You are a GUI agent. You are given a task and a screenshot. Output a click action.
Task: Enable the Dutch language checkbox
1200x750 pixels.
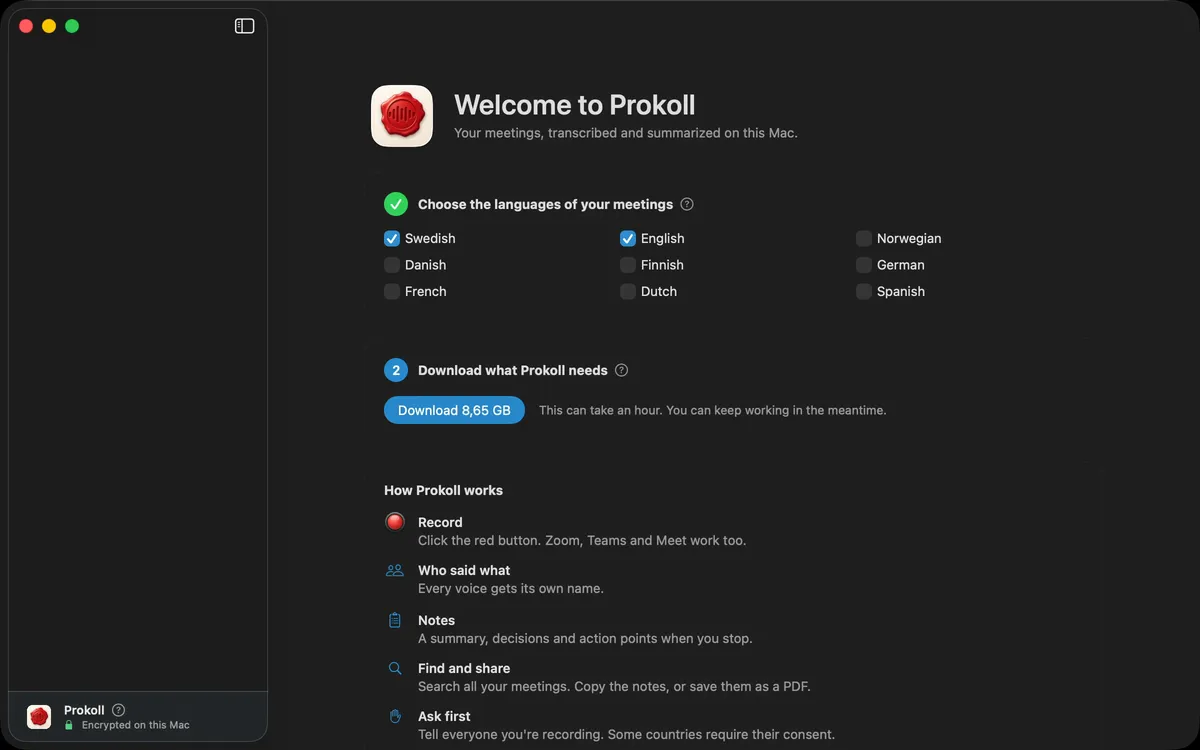628,292
